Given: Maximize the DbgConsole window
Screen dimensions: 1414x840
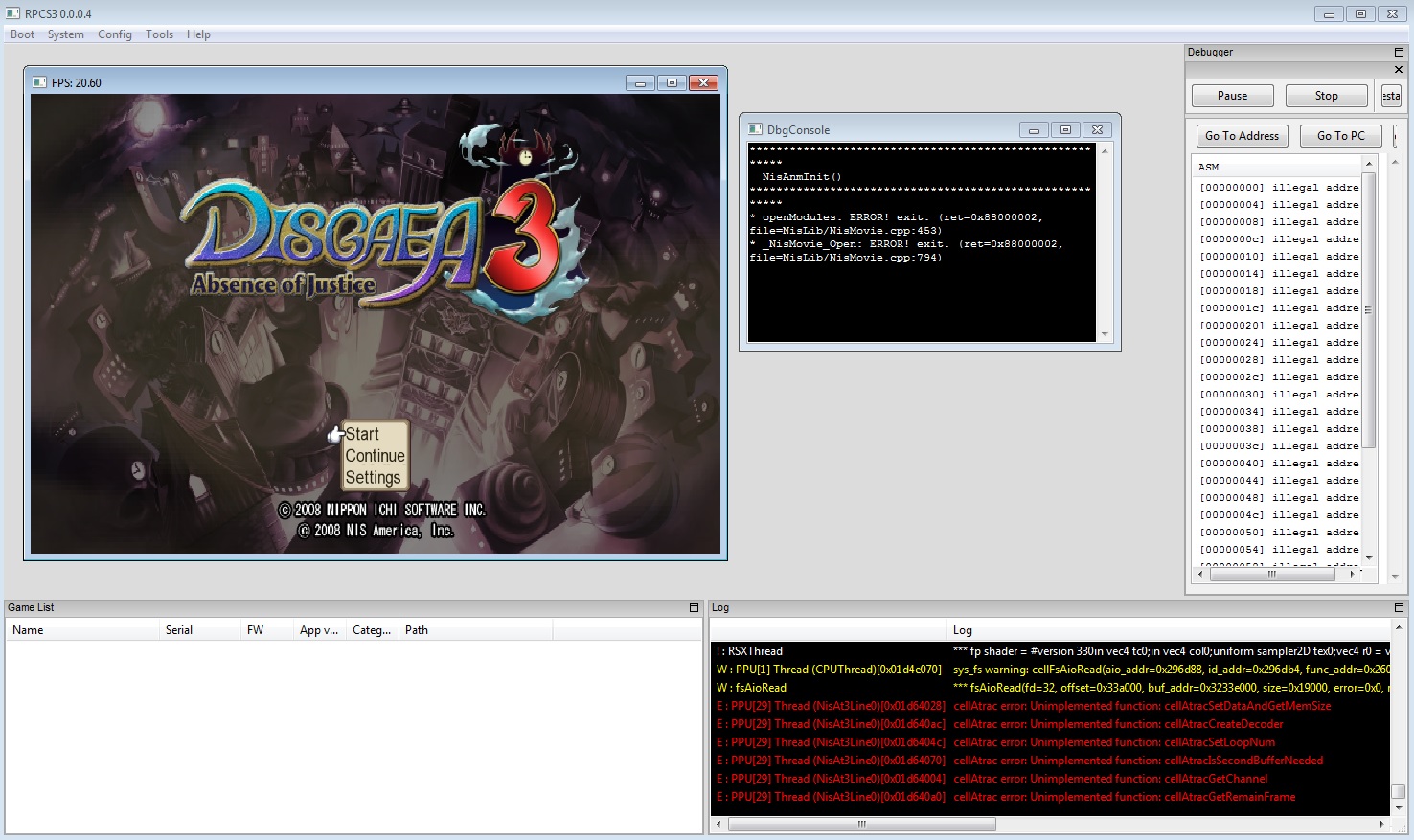Looking at the screenshot, I should (x=1065, y=130).
